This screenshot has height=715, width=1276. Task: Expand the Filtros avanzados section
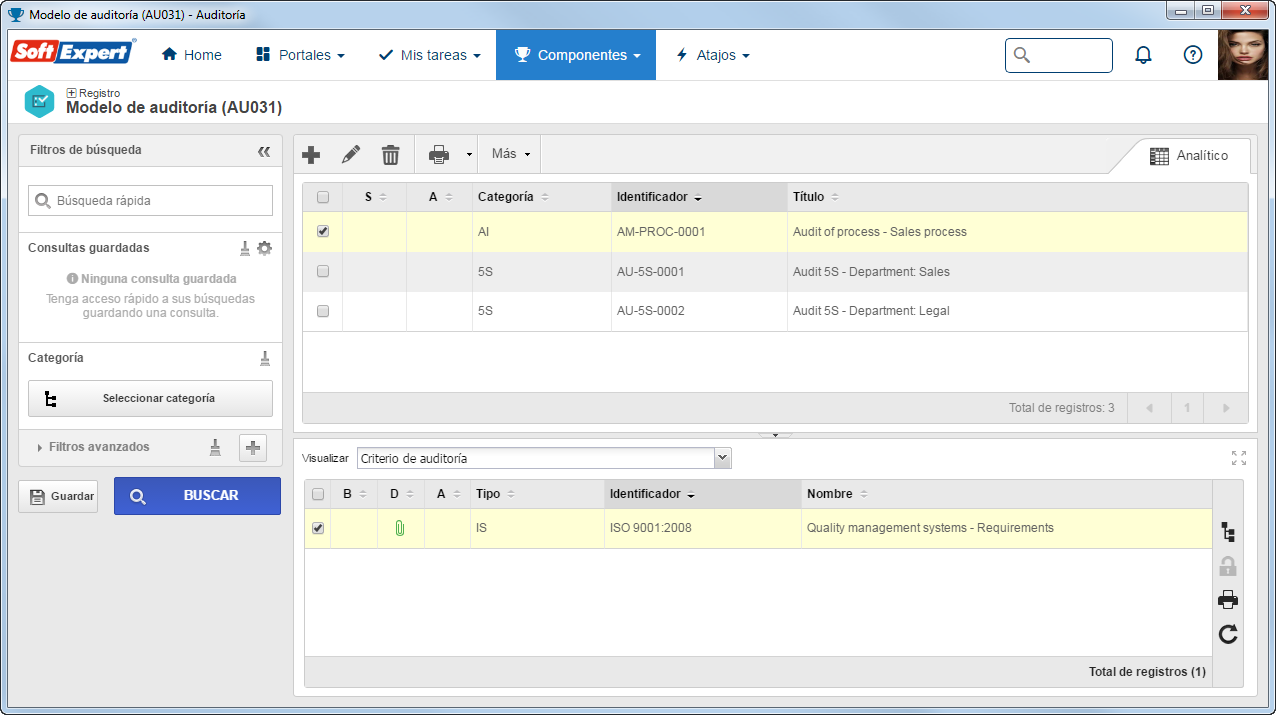[93, 447]
